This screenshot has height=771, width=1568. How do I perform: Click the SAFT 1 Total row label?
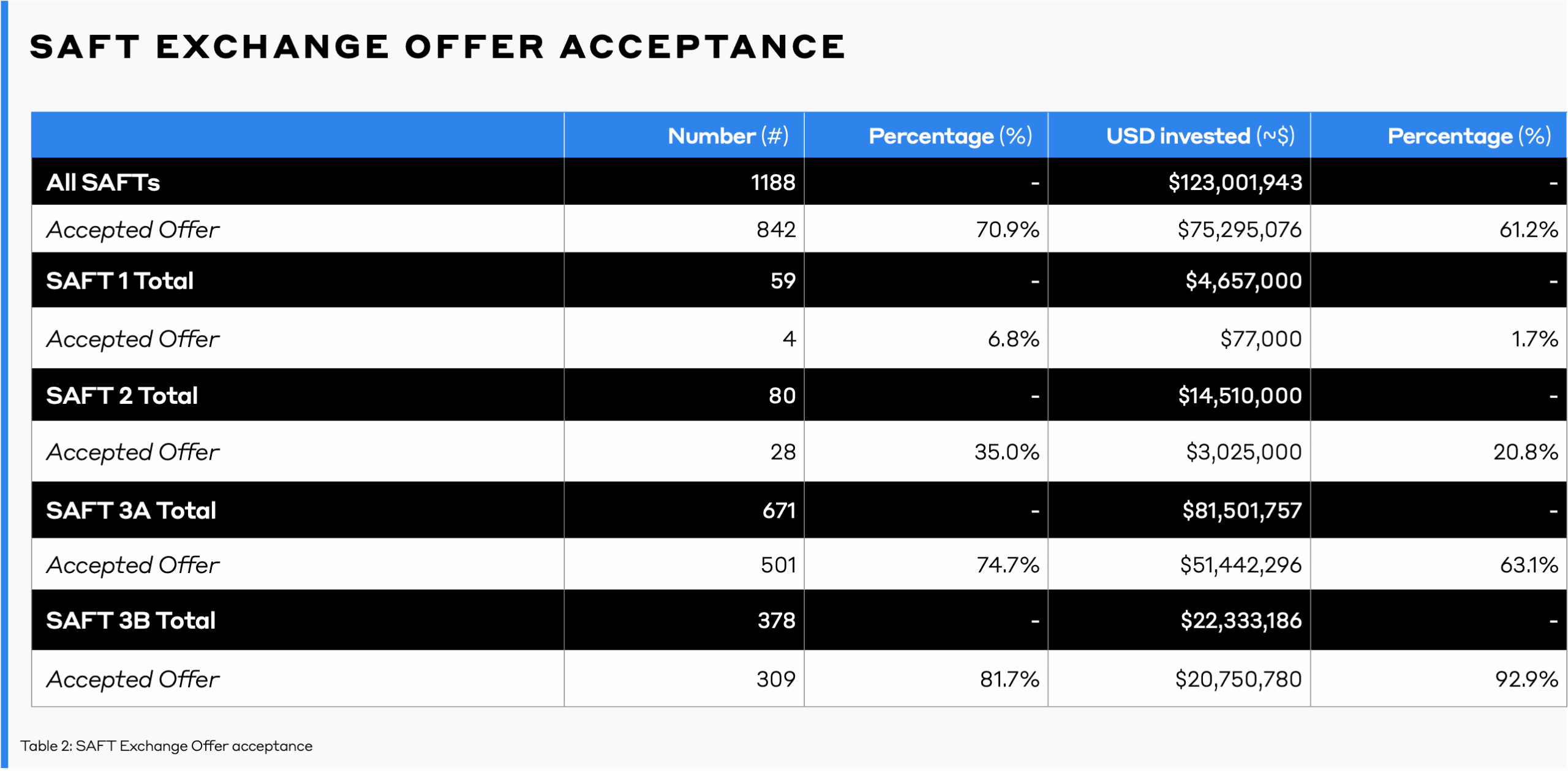click(x=120, y=281)
